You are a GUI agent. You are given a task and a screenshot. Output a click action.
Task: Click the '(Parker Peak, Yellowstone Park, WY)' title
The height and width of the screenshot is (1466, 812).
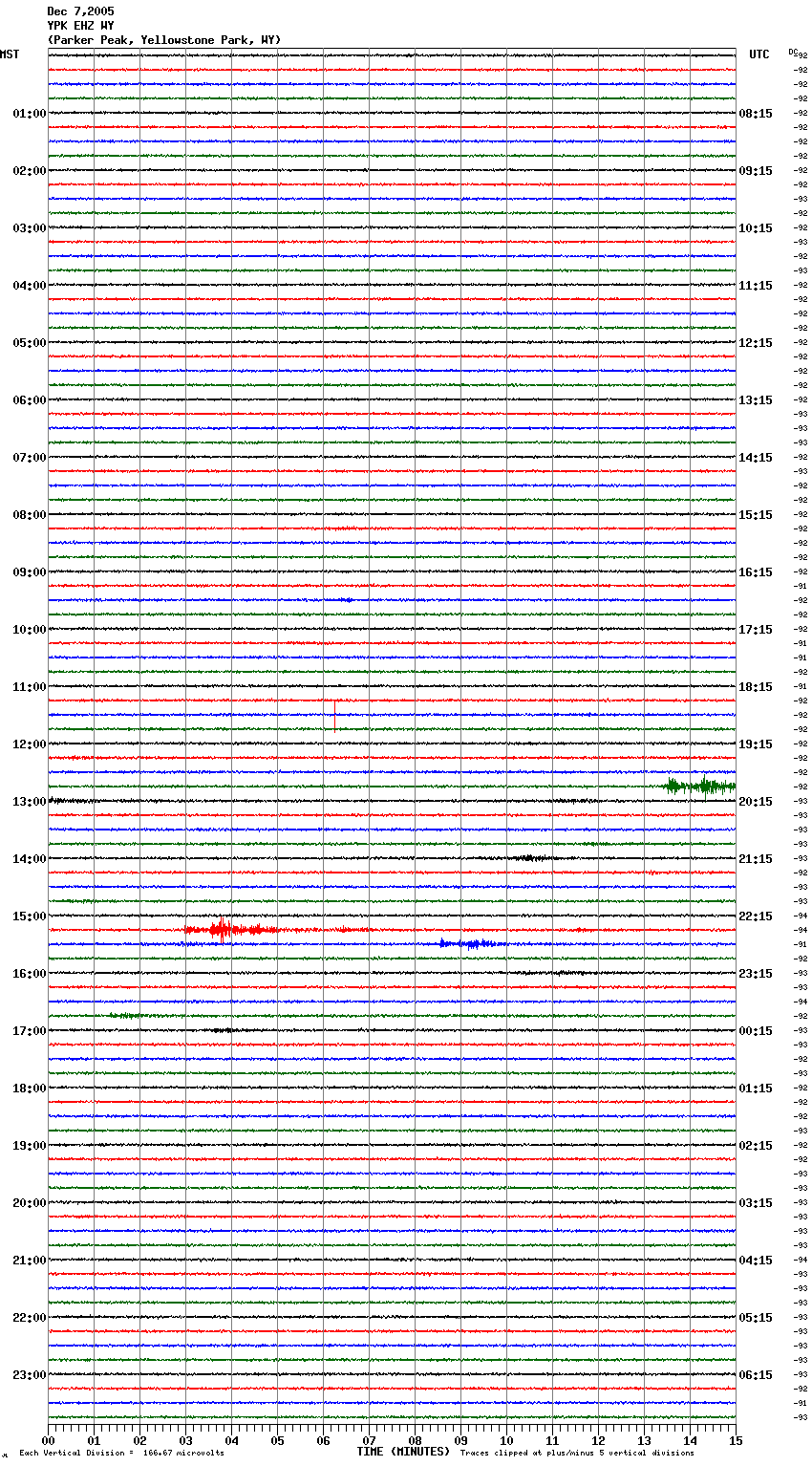coord(164,40)
